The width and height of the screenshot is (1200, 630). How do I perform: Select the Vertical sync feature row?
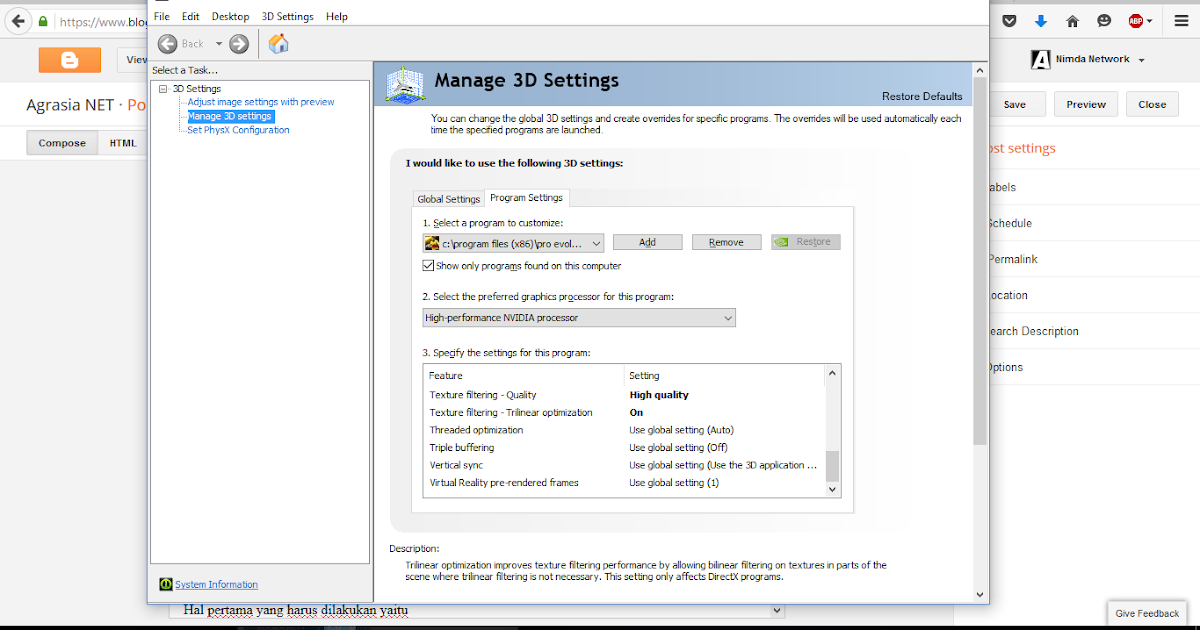point(625,465)
